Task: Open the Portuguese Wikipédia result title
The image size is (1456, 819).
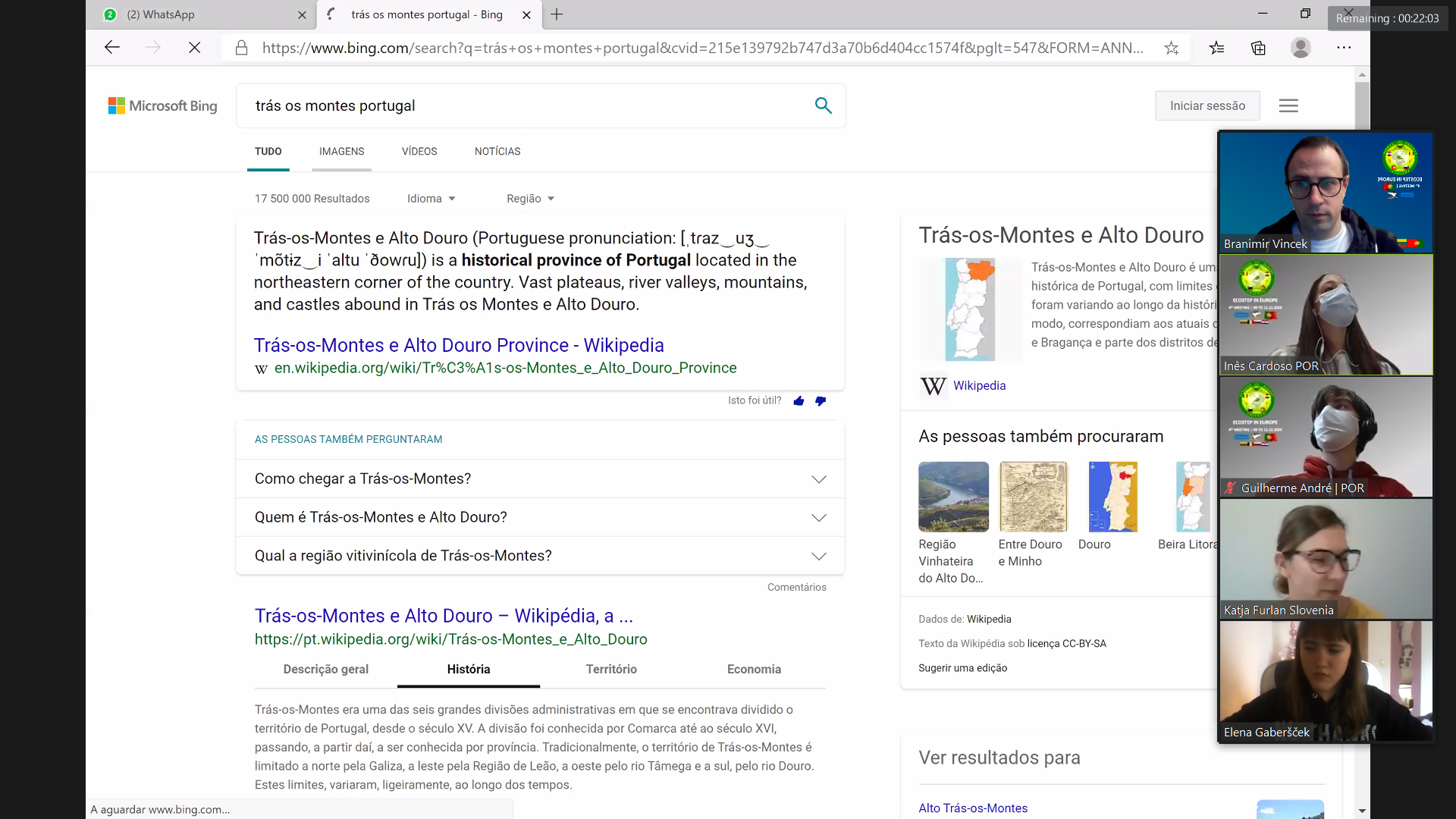Action: click(x=444, y=616)
